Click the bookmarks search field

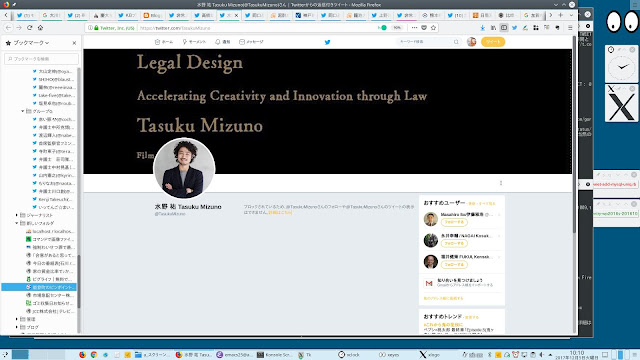[41, 59]
